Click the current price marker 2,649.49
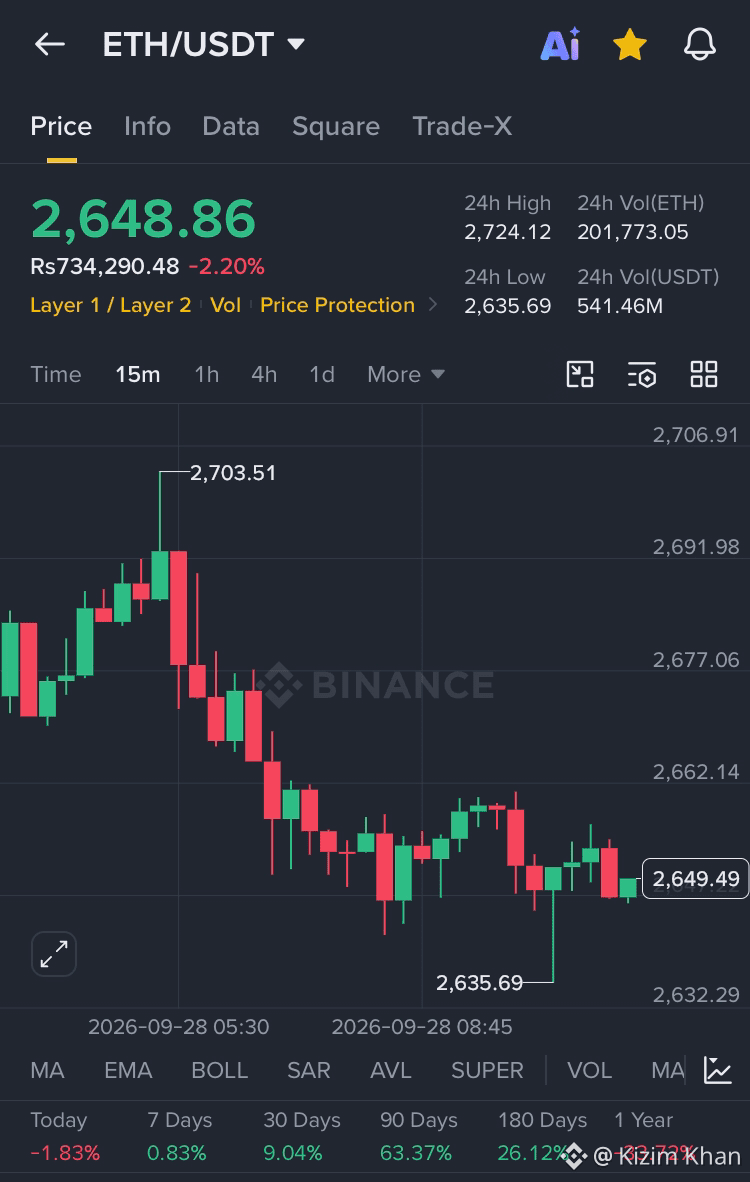Image resolution: width=750 pixels, height=1182 pixels. click(x=695, y=879)
